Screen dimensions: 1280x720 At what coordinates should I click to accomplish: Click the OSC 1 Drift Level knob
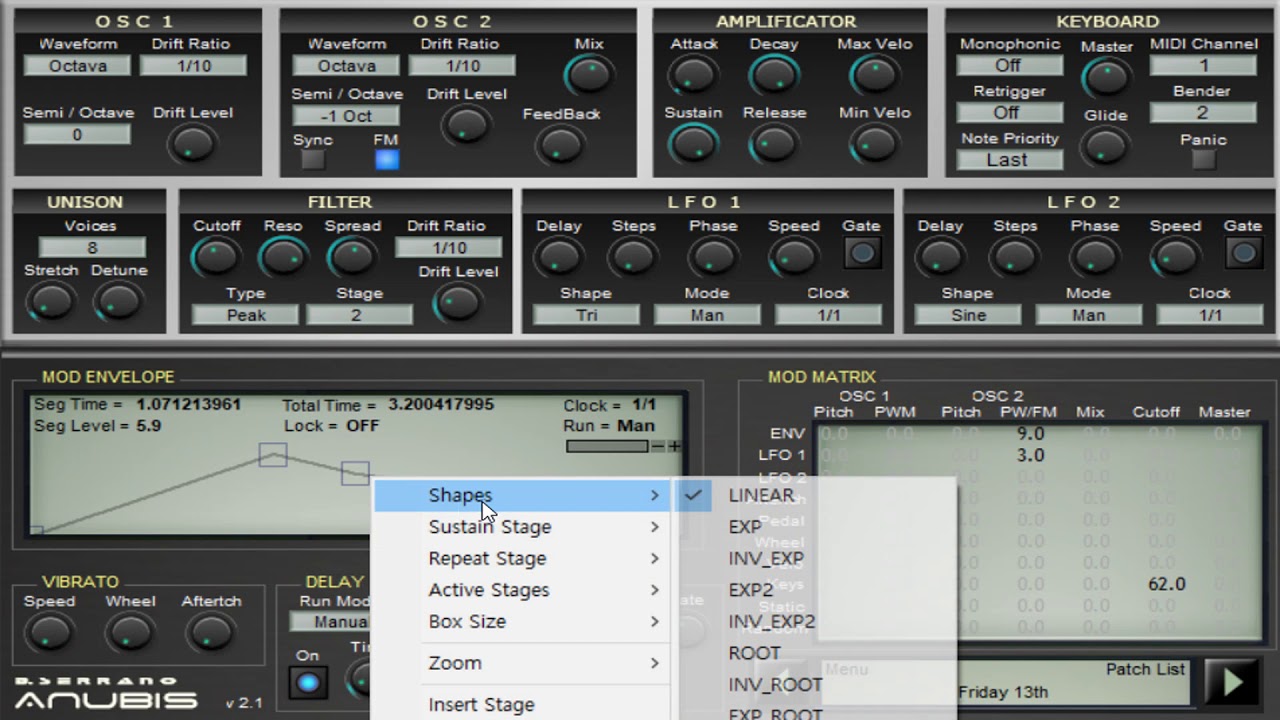click(192, 143)
